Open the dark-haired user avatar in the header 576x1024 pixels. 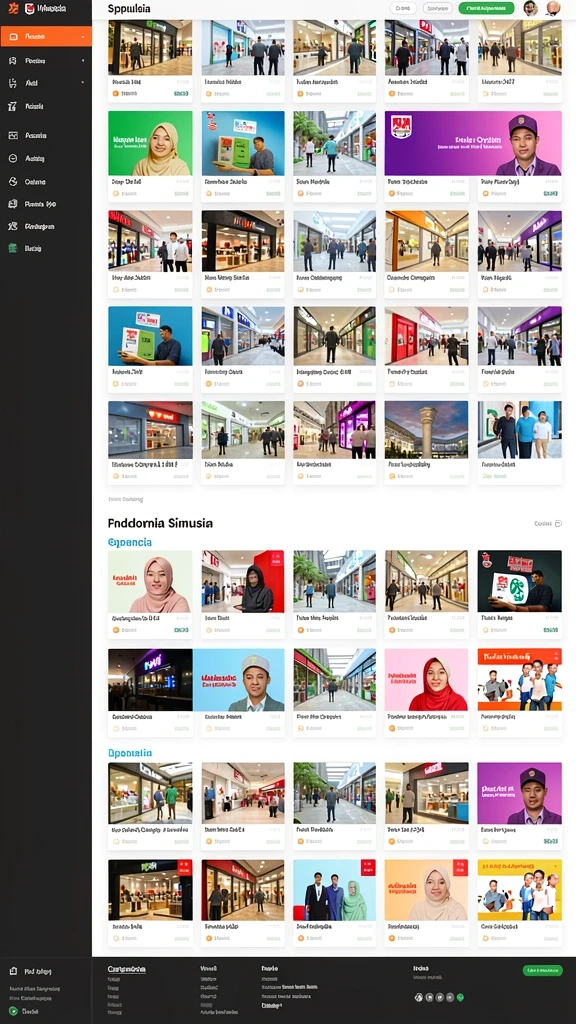[530, 8]
